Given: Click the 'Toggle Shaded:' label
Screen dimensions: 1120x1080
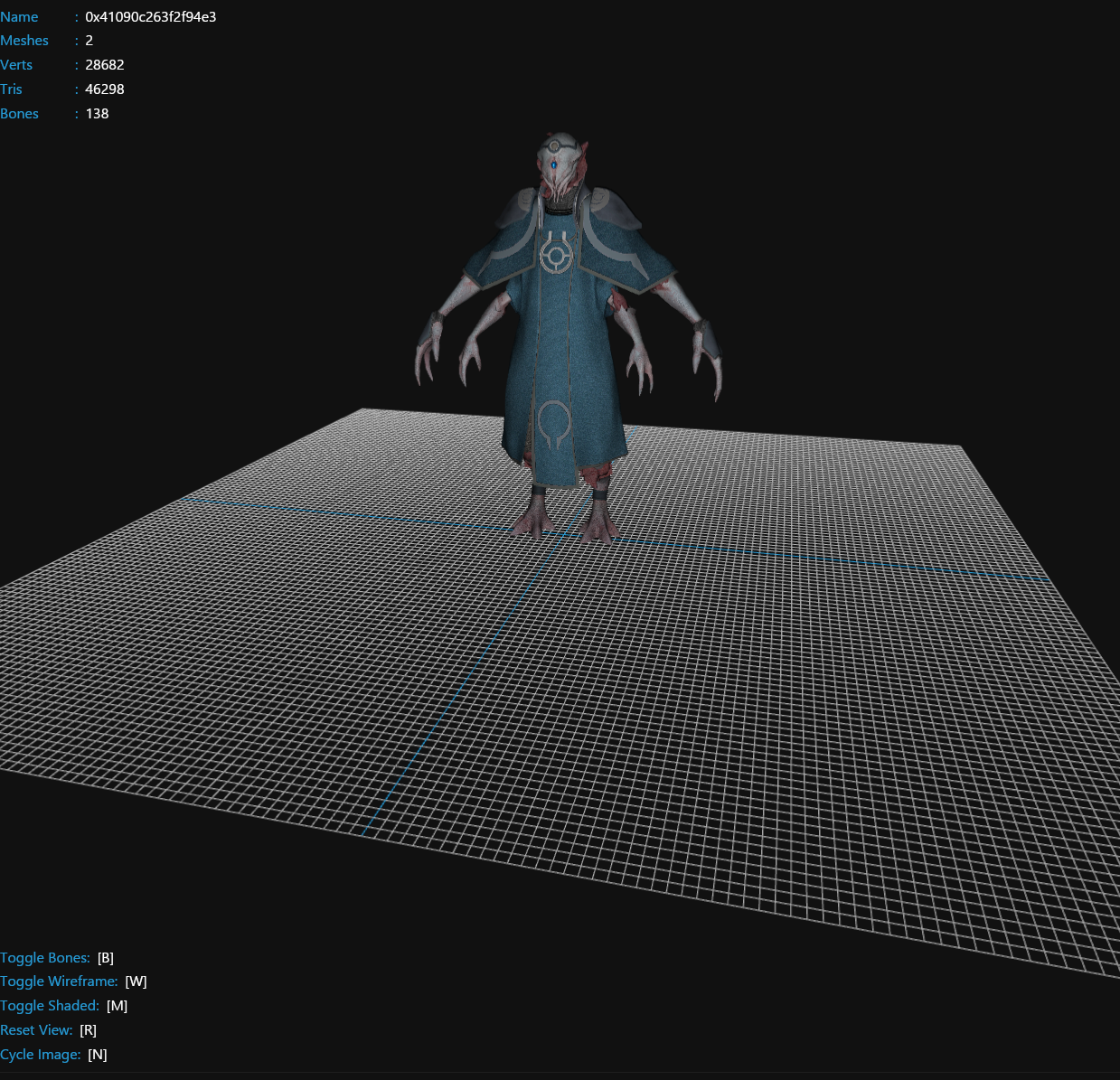Looking at the screenshot, I should pyautogui.click(x=50, y=1006).
